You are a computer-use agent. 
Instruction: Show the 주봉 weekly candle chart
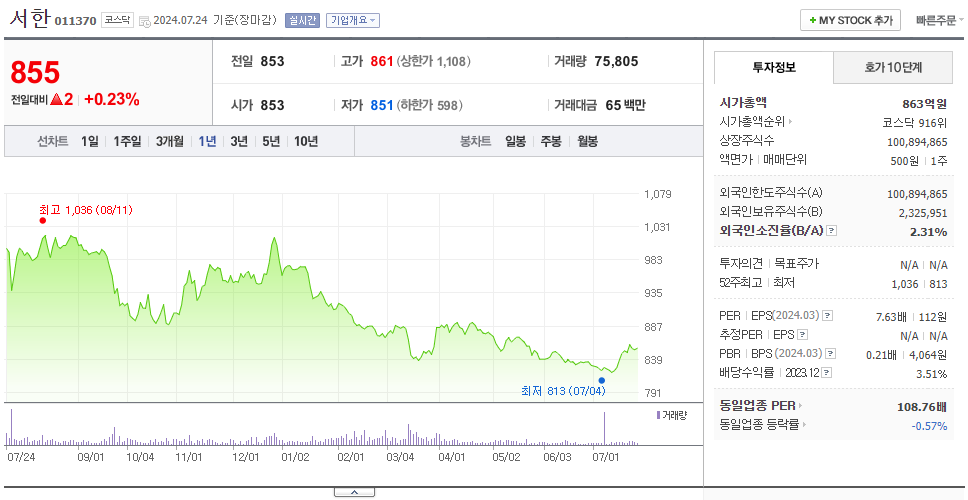(x=551, y=141)
